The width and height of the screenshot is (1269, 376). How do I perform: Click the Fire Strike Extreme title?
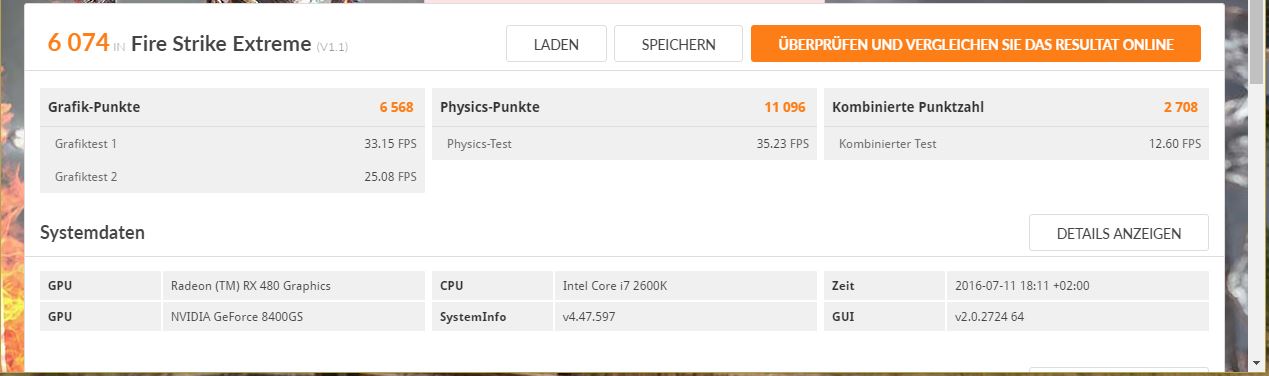220,43
